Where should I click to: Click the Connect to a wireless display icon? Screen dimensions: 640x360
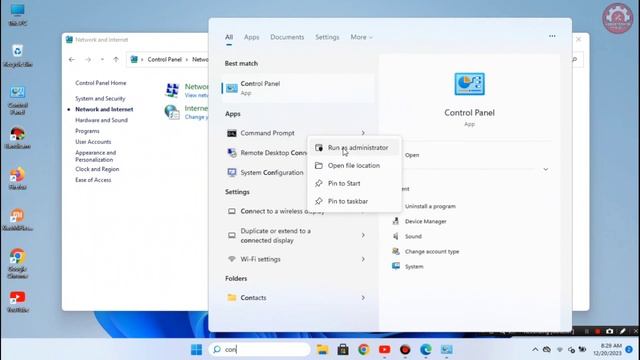coord(231,211)
